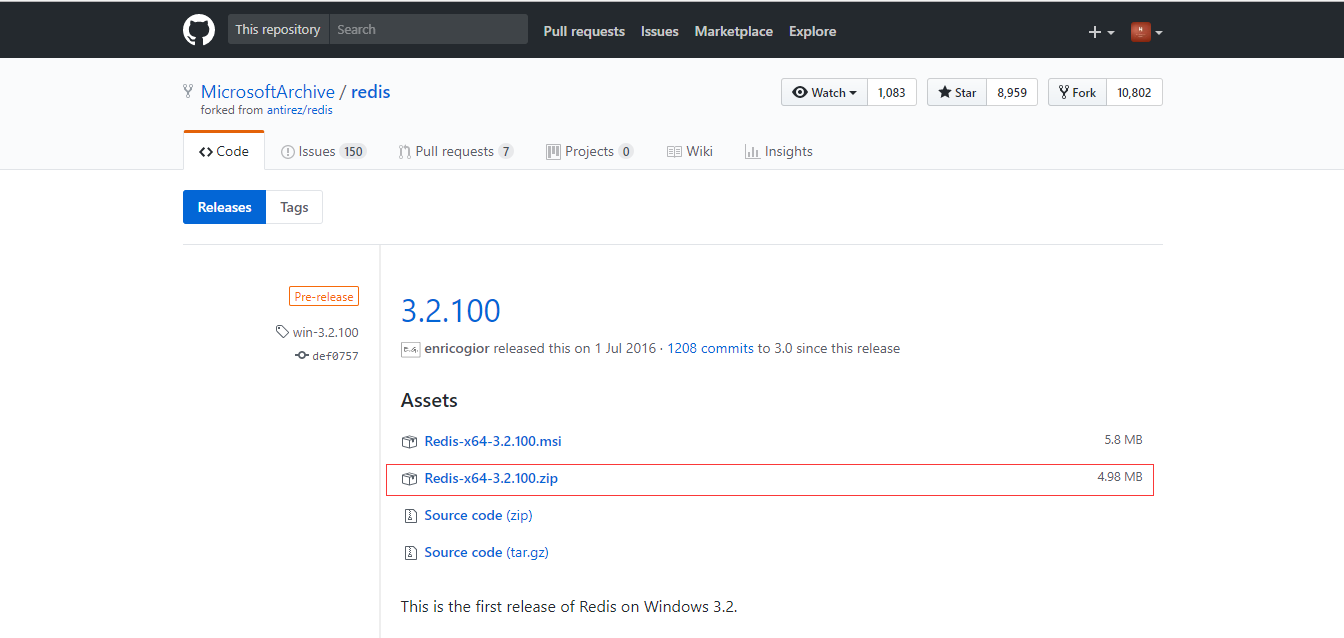1344x638 pixels.
Task: Star the redis repository
Action: [x=957, y=92]
